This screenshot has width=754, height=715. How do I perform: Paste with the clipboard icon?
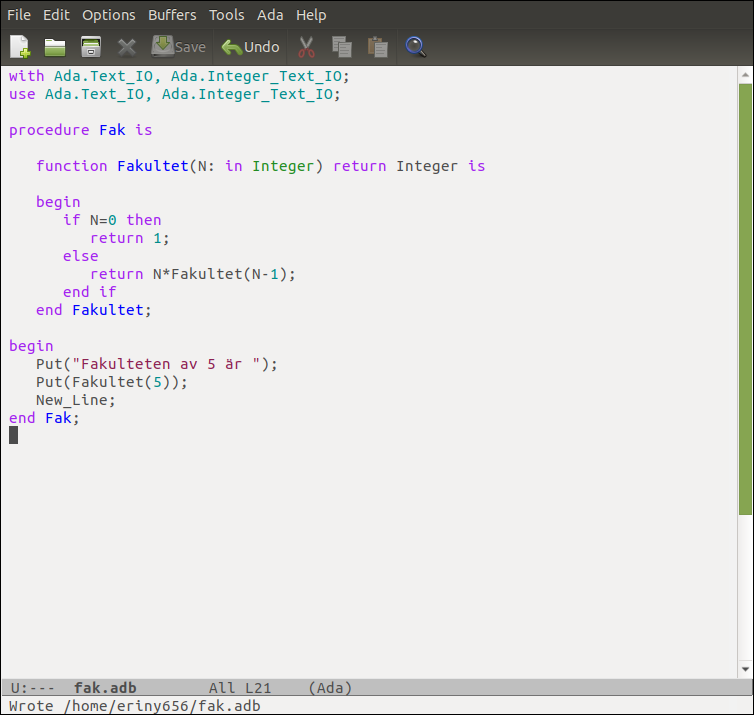[378, 47]
